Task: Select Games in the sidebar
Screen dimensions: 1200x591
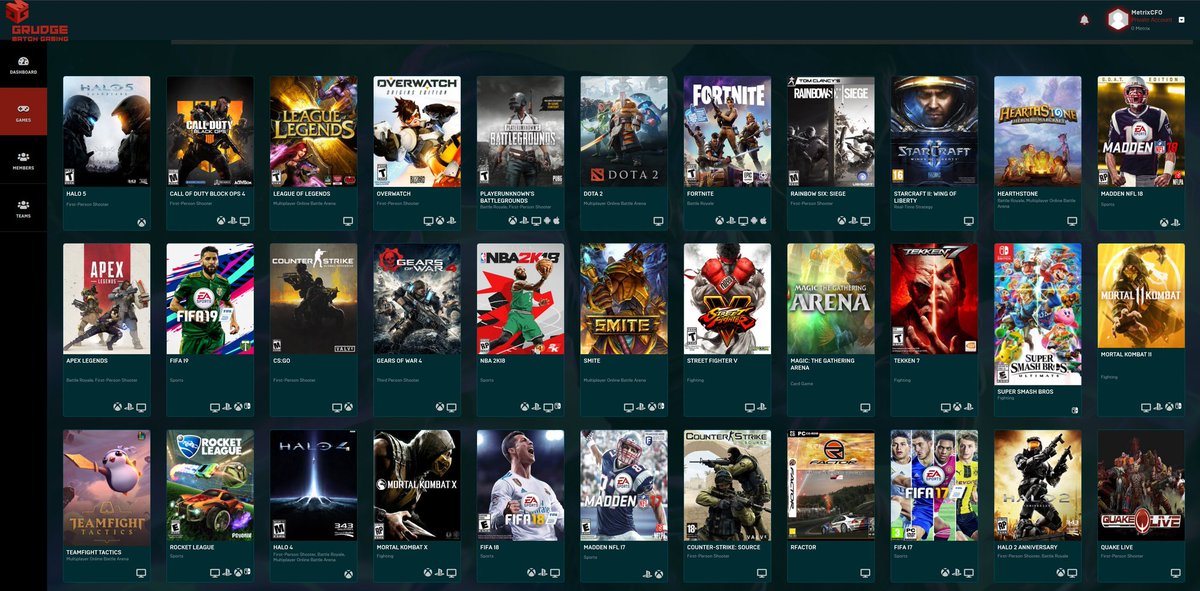Action: 23,112
